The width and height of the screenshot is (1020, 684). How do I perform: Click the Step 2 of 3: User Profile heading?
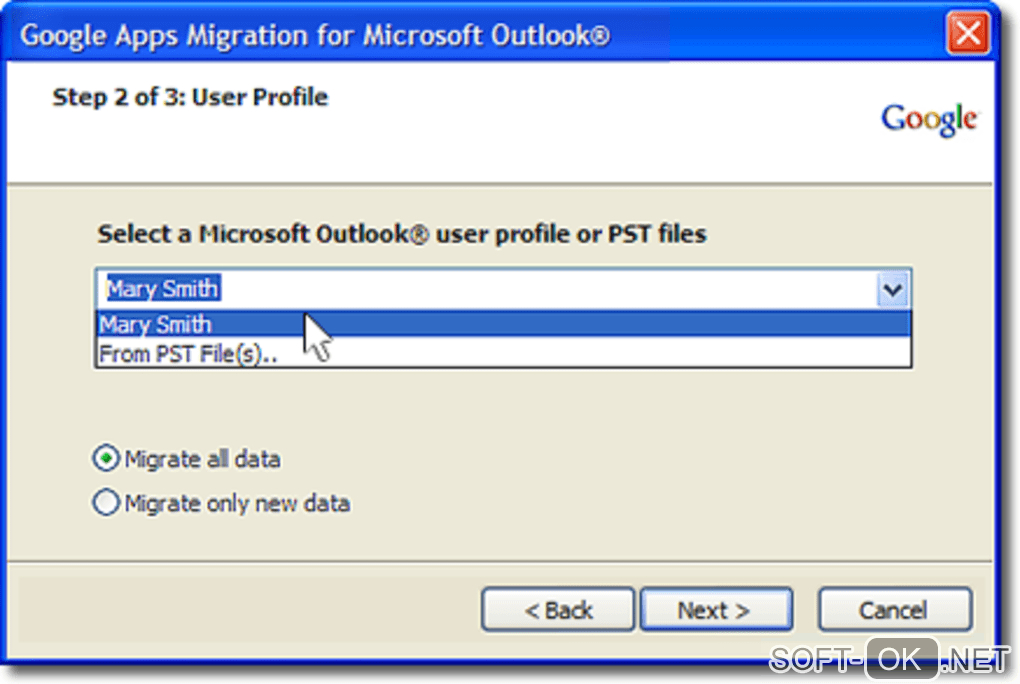[x=190, y=98]
